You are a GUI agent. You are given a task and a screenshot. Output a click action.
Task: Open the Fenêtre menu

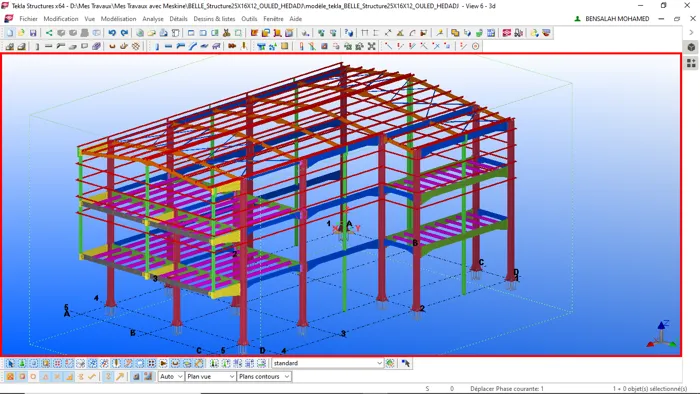273,19
